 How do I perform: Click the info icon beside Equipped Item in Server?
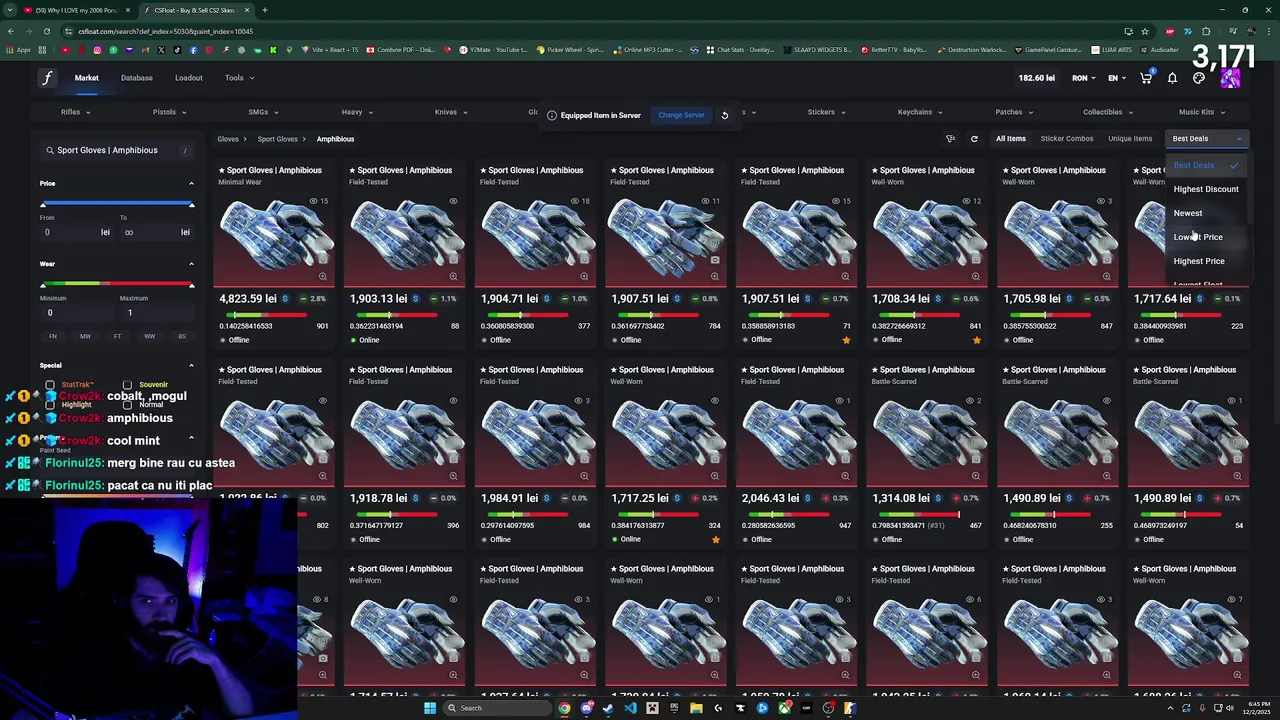[551, 115]
